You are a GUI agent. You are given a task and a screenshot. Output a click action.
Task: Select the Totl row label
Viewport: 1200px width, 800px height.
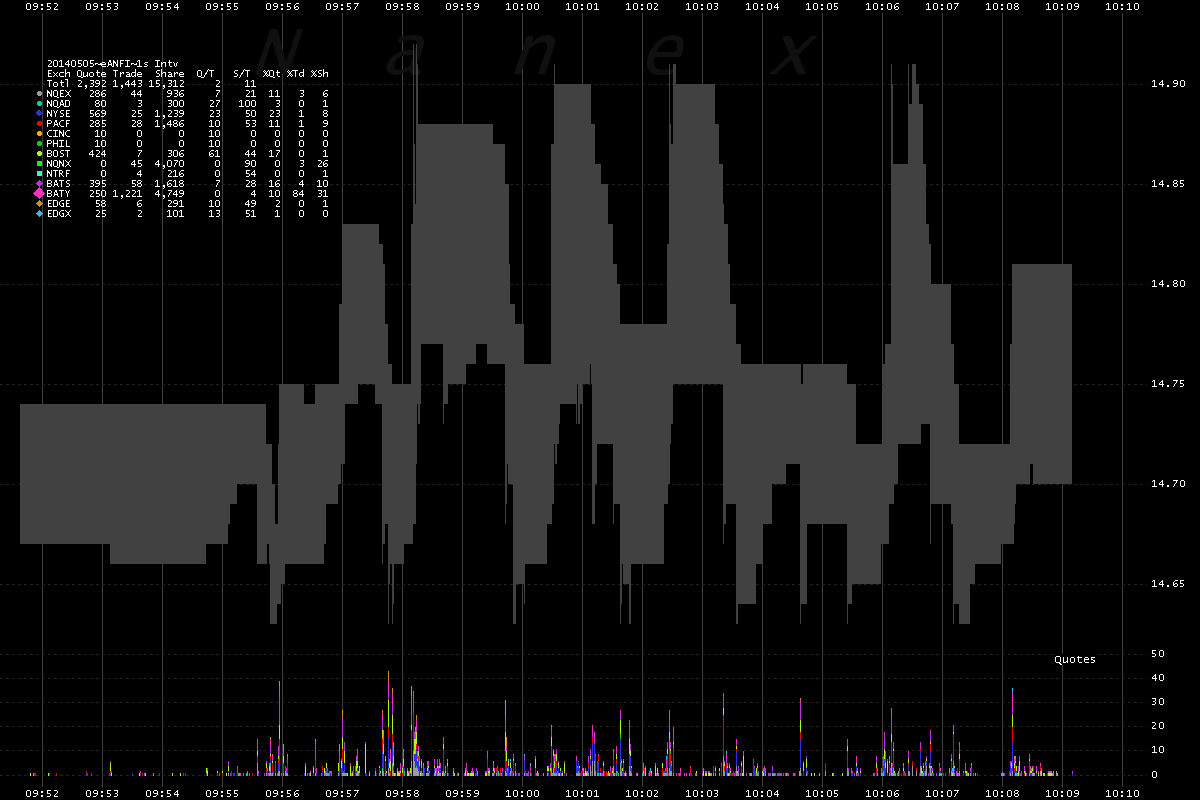[59, 83]
